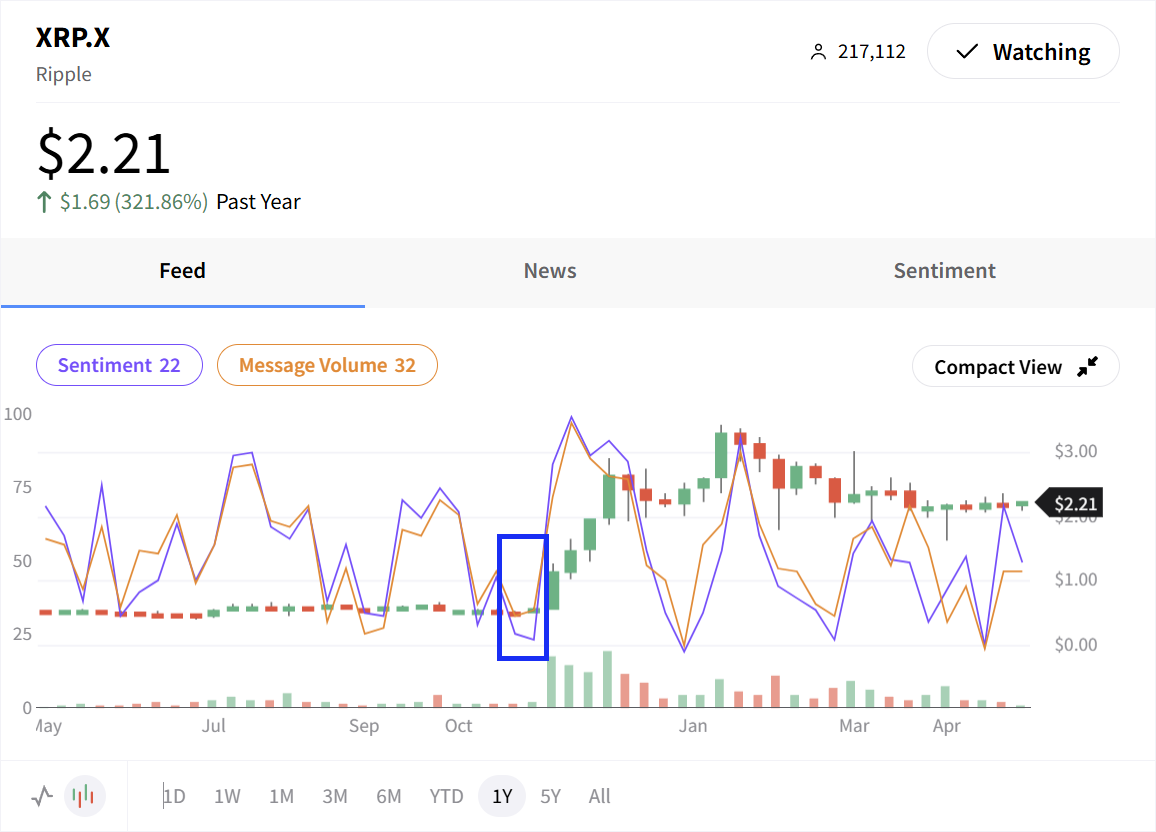Click the Watching button

click(x=1023, y=52)
